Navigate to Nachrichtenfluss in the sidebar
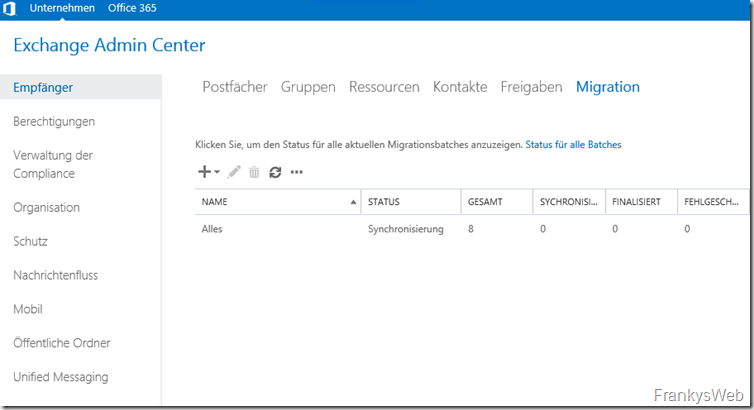Image resolution: width=754 pixels, height=410 pixels. (x=55, y=275)
